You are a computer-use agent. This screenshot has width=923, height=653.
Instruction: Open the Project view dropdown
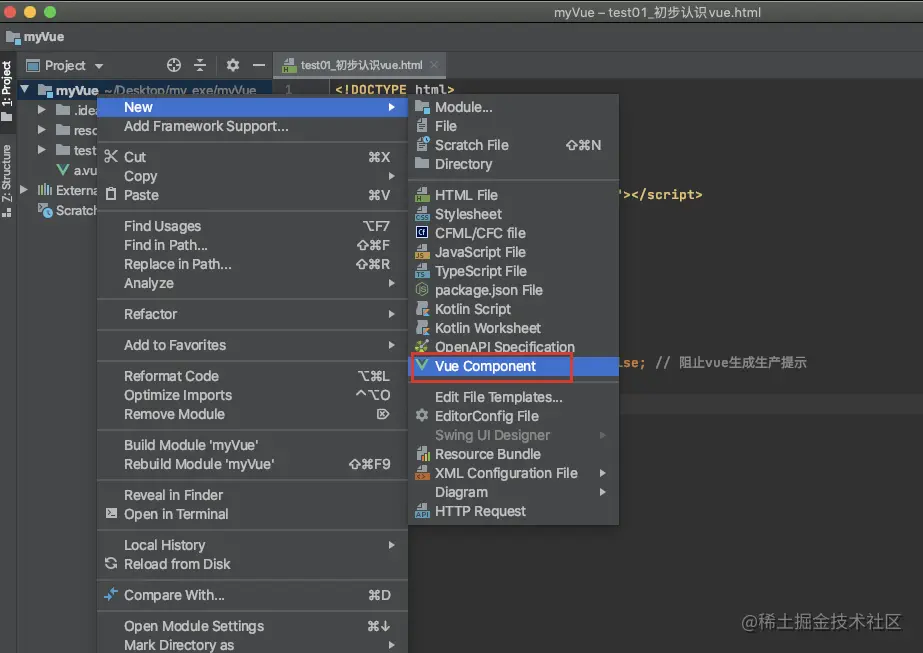(x=99, y=66)
